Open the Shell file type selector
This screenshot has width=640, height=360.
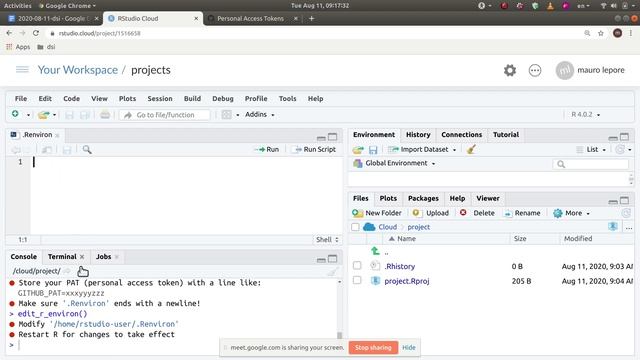click(328, 240)
